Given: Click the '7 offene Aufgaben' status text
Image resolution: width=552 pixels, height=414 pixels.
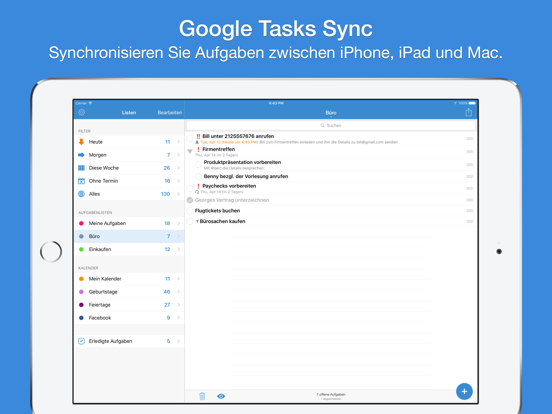Looking at the screenshot, I should pyautogui.click(x=331, y=394).
